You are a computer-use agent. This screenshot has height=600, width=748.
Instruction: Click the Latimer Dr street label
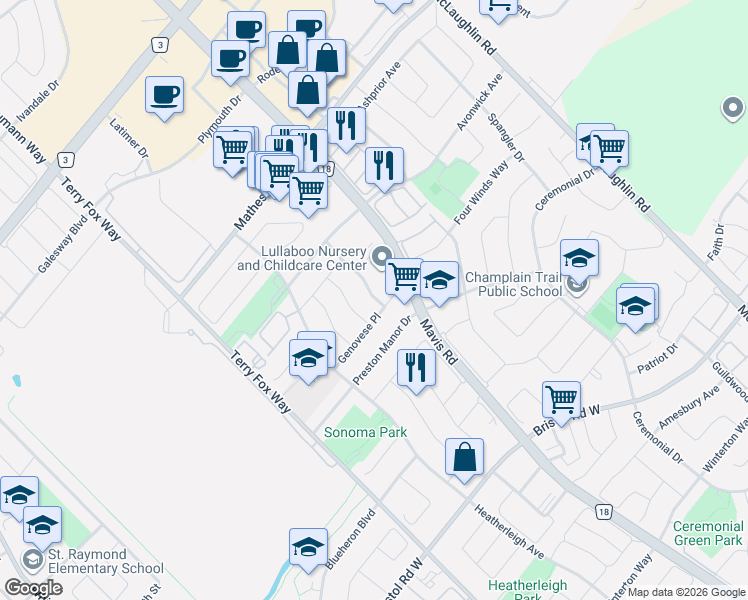point(129,138)
